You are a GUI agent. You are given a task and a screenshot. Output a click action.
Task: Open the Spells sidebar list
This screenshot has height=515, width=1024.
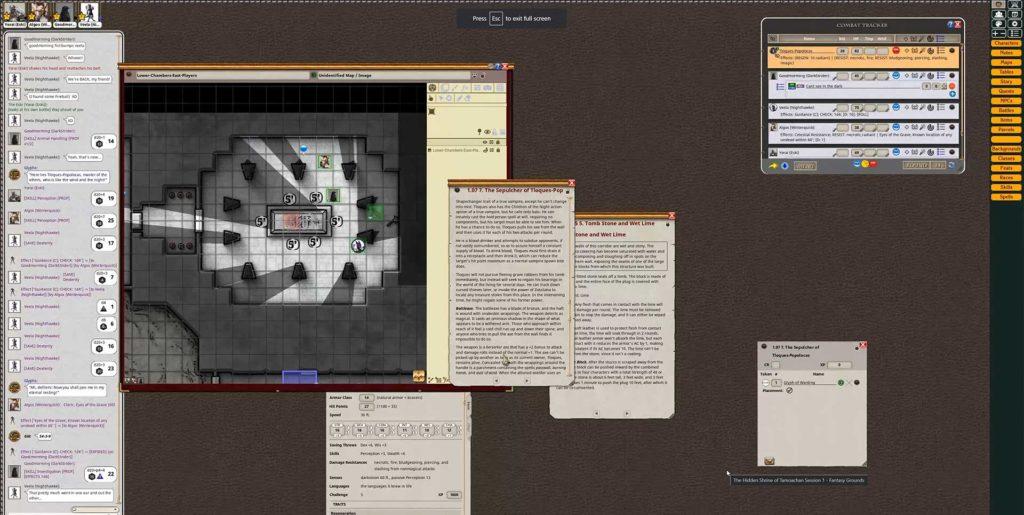click(x=1006, y=196)
